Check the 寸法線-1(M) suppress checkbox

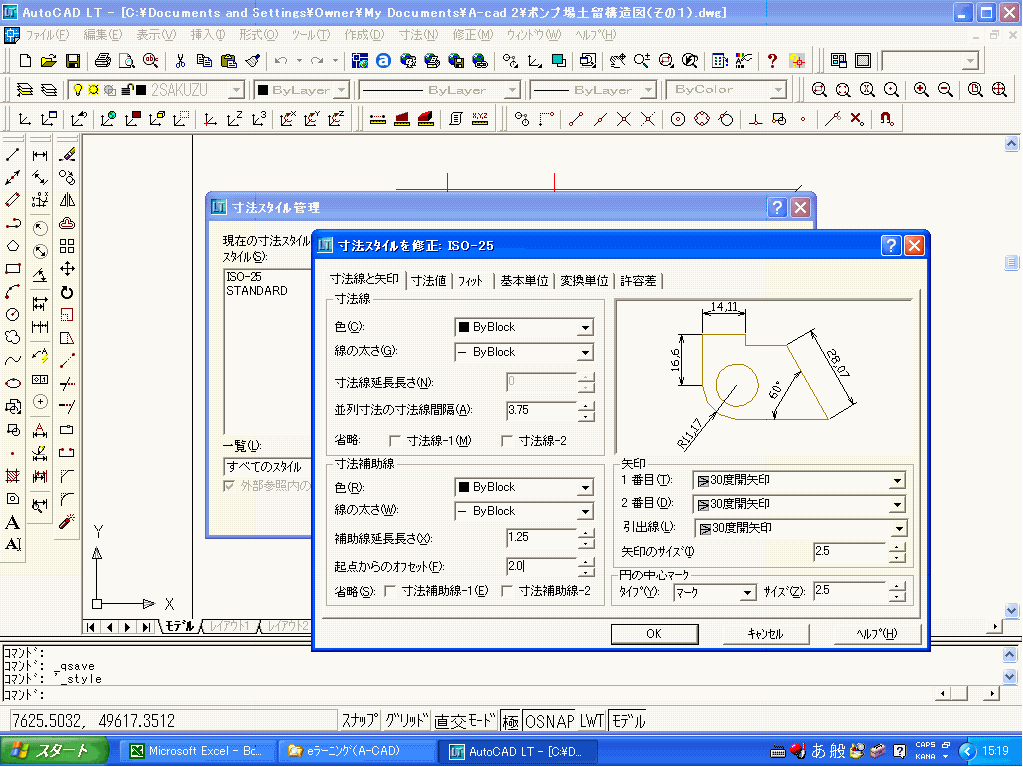395,441
